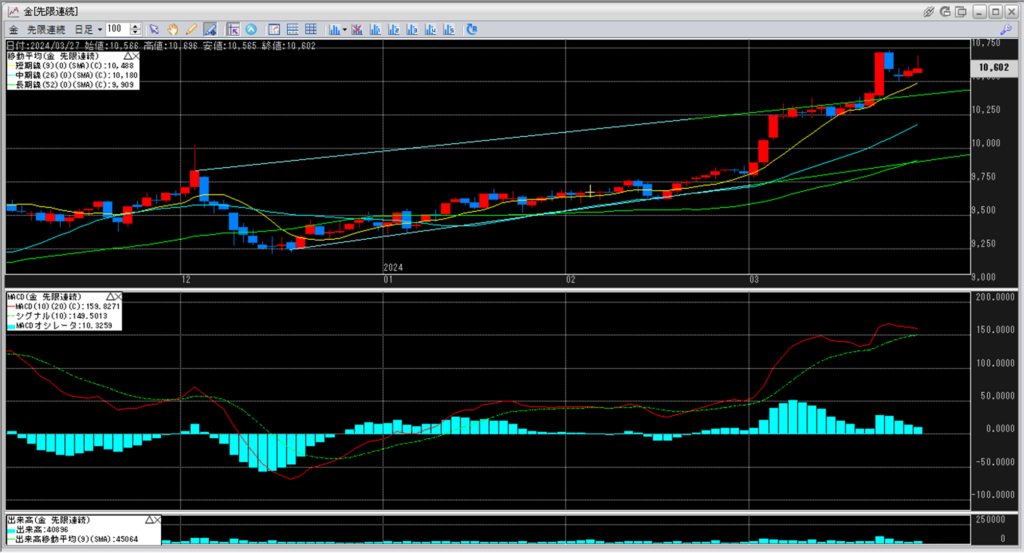Select the pencil drawing tool

coord(191,29)
